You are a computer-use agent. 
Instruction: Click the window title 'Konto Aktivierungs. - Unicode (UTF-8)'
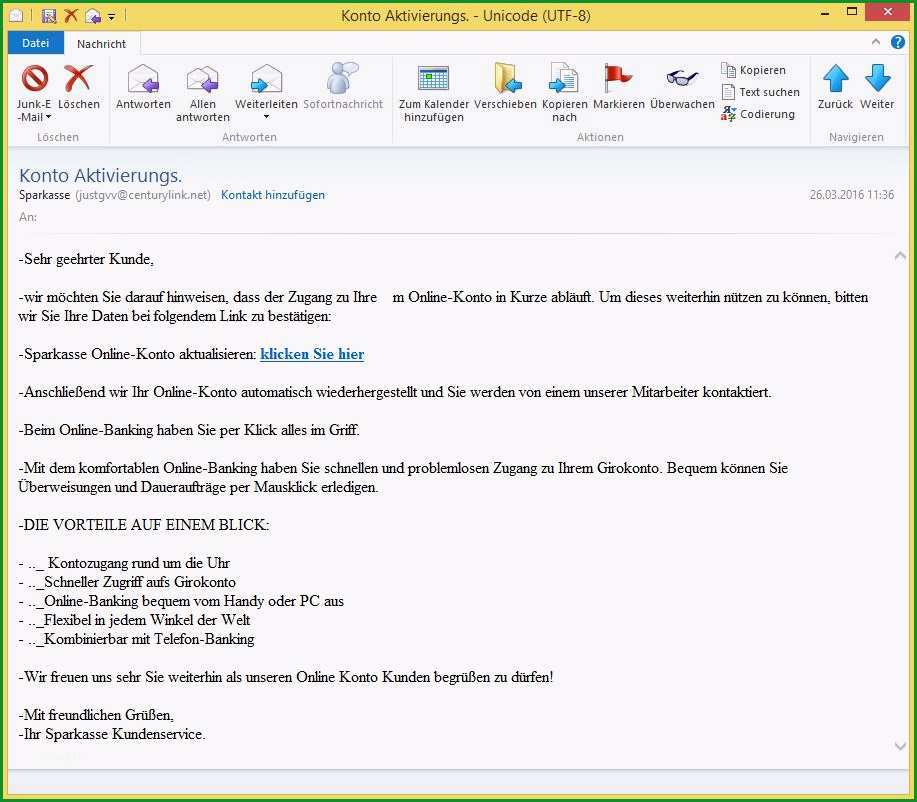(466, 16)
